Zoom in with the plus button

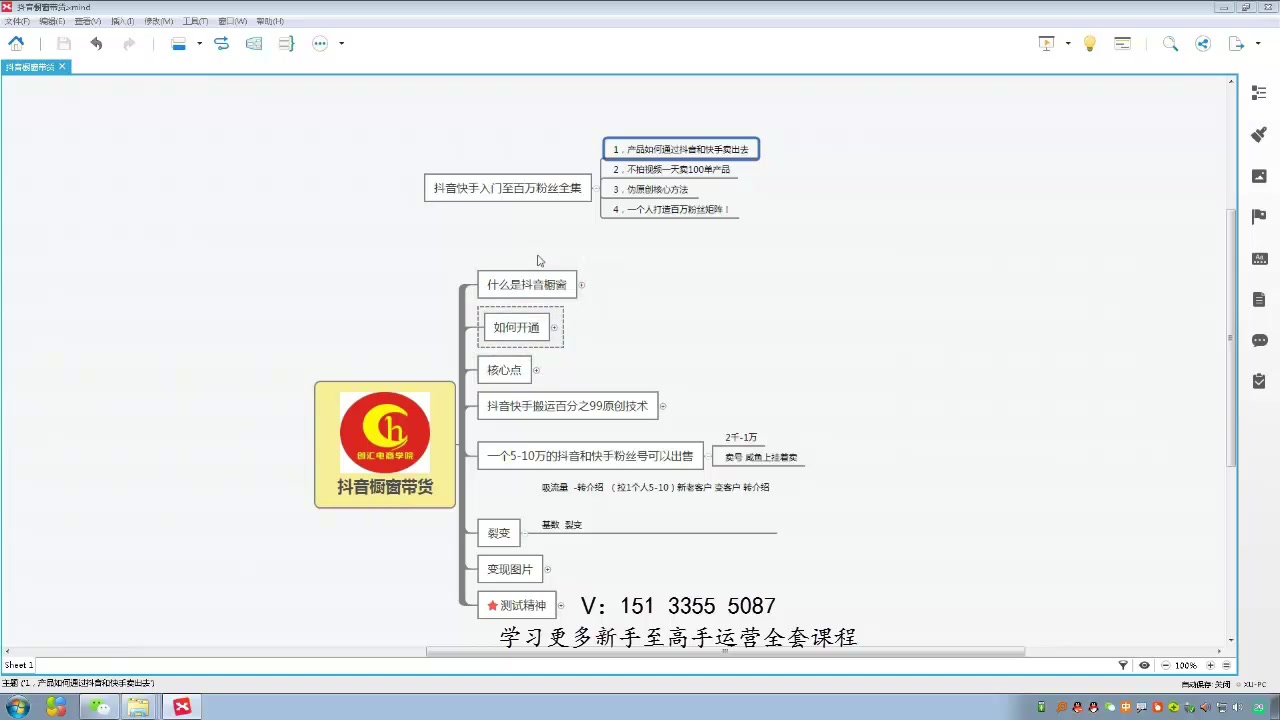tap(1210, 665)
